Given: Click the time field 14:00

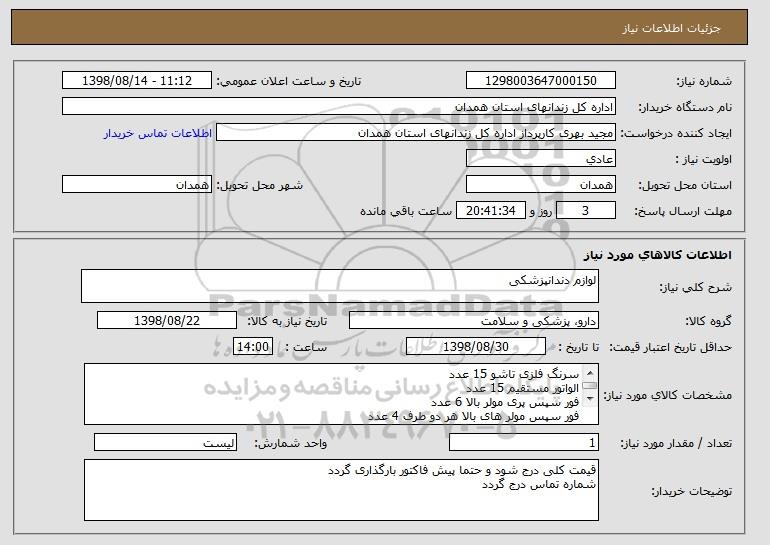Looking at the screenshot, I should click(x=253, y=347).
